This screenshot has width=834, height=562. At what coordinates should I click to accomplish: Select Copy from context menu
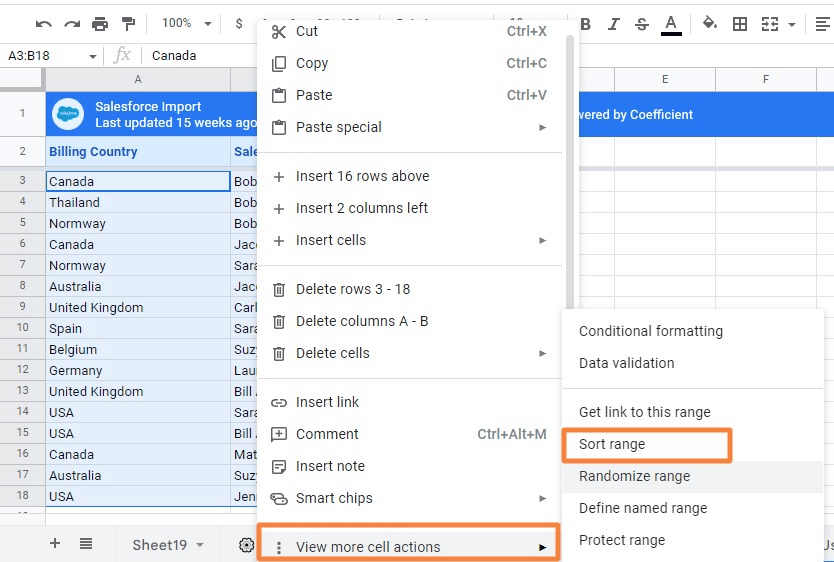[x=409, y=63]
